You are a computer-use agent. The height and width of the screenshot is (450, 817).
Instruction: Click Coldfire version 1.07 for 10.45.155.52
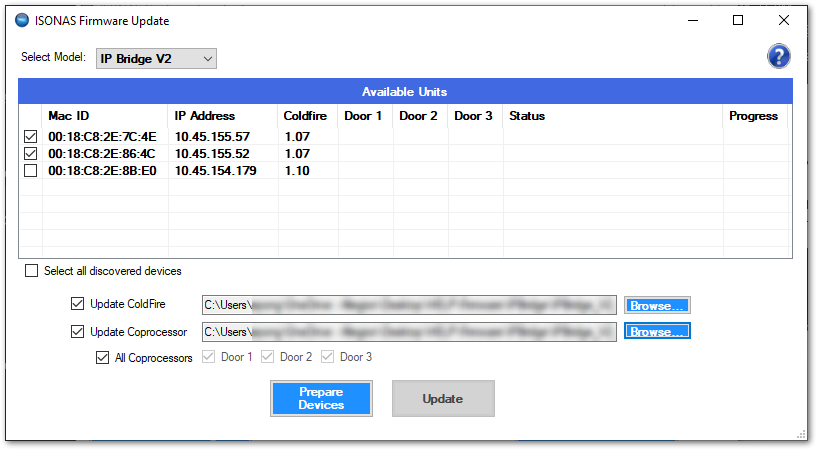[x=297, y=154]
